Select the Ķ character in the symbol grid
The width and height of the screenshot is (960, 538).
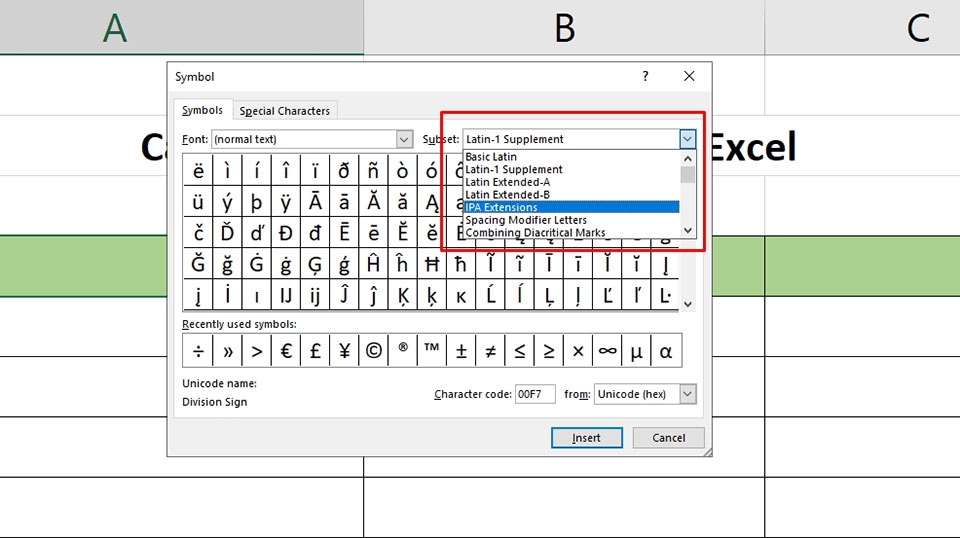(403, 295)
